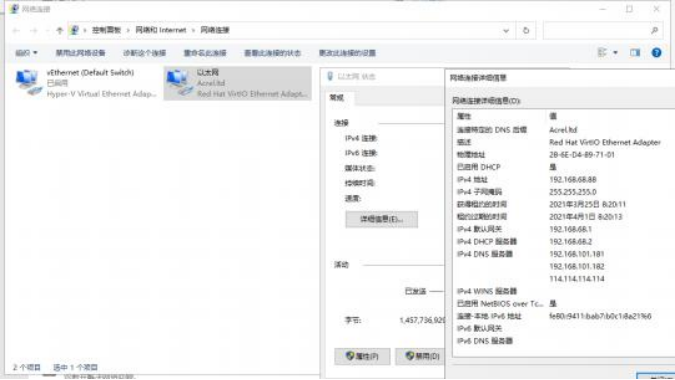Click the Back navigation arrow
Viewport: 675px width, 380px height.
16,31
